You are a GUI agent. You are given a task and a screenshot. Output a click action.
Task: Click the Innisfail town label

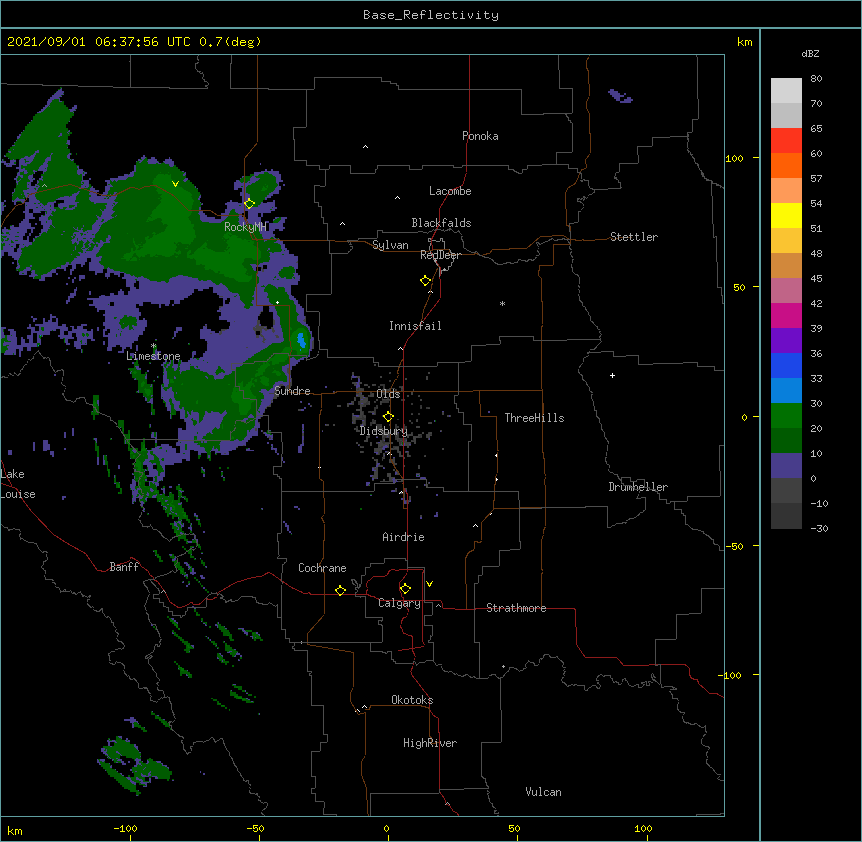[415, 326]
